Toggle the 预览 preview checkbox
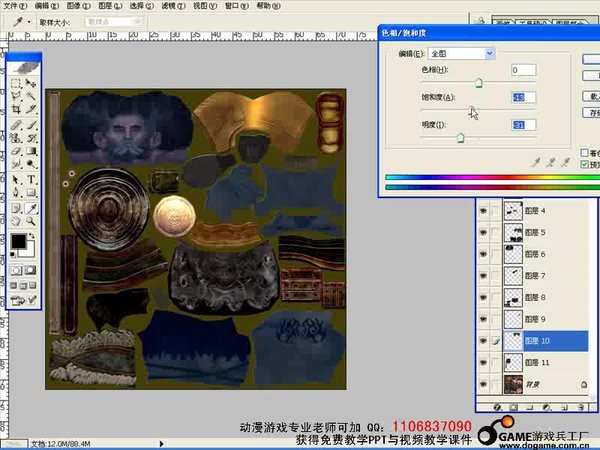Image resolution: width=600 pixels, height=450 pixels. 585,165
